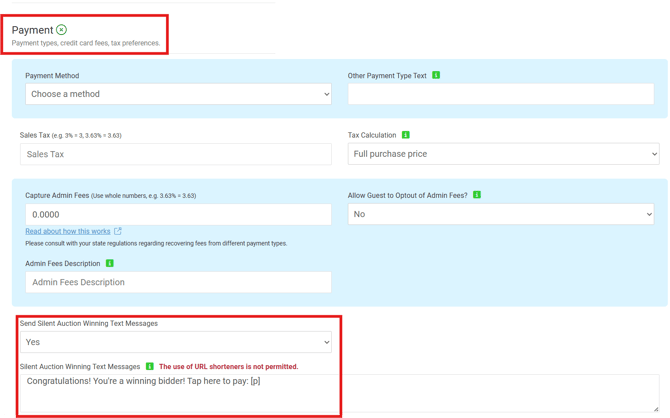
Task: Collapse the Payment section via circled X icon
Action: click(x=62, y=30)
